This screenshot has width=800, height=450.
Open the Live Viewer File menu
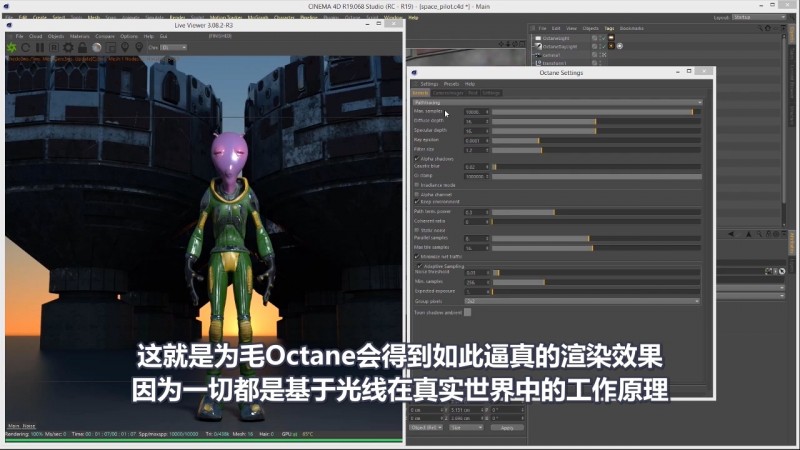(19, 36)
